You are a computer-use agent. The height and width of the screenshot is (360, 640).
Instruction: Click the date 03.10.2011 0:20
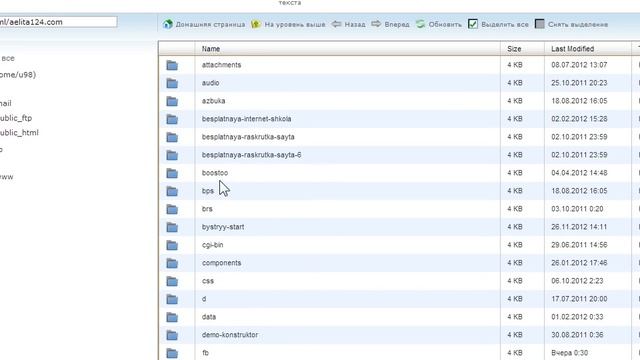tap(577, 209)
